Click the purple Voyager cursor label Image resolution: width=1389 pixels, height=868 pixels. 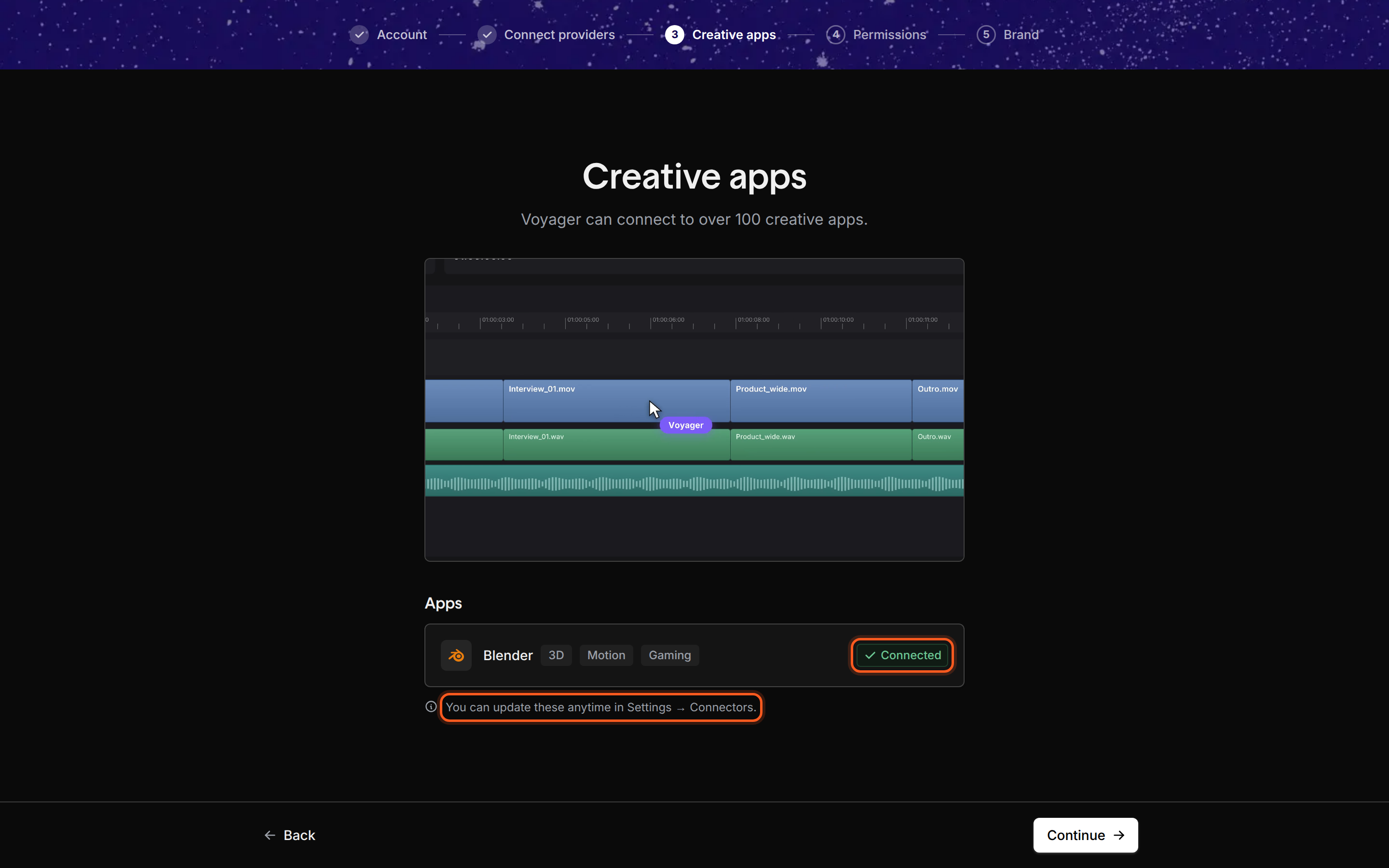(x=686, y=425)
